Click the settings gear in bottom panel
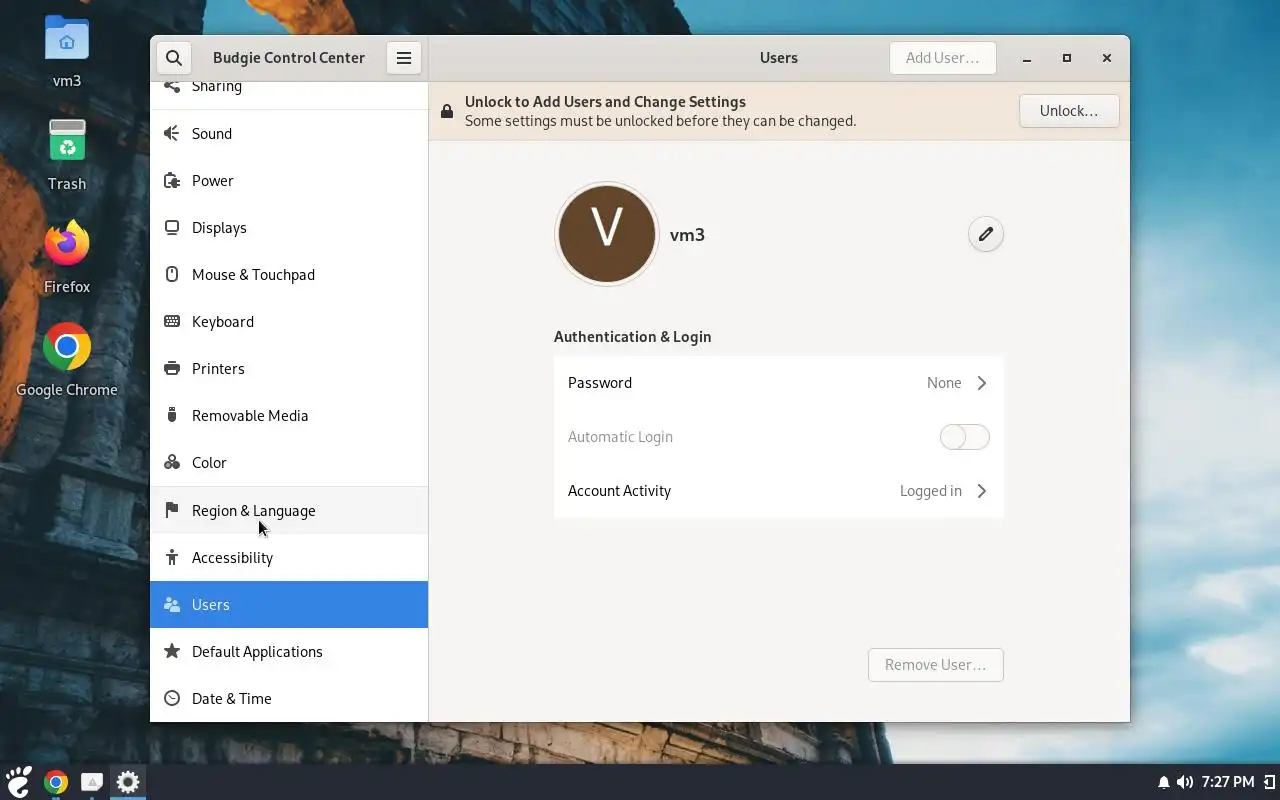The image size is (1280, 800). pos(128,782)
